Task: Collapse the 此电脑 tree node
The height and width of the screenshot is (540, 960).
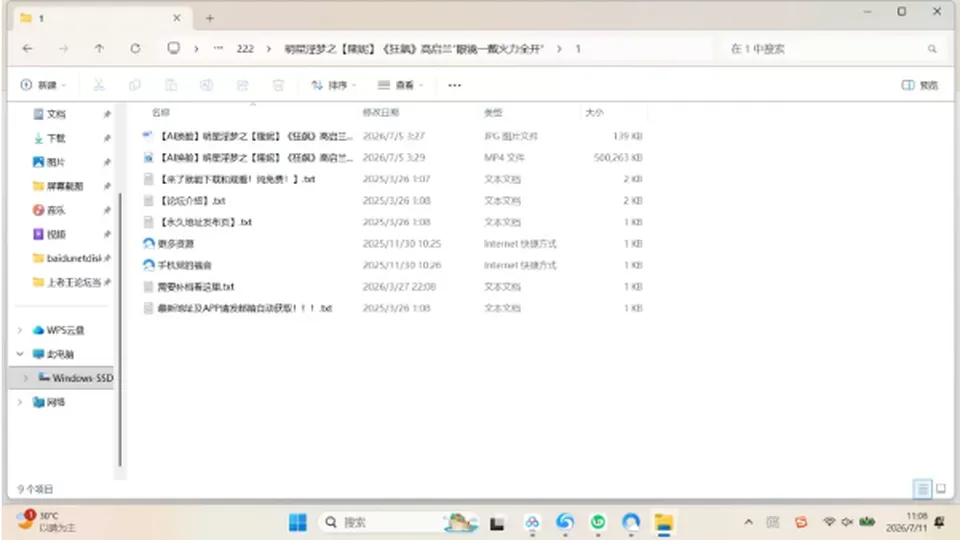Action: pyautogui.click(x=20, y=354)
